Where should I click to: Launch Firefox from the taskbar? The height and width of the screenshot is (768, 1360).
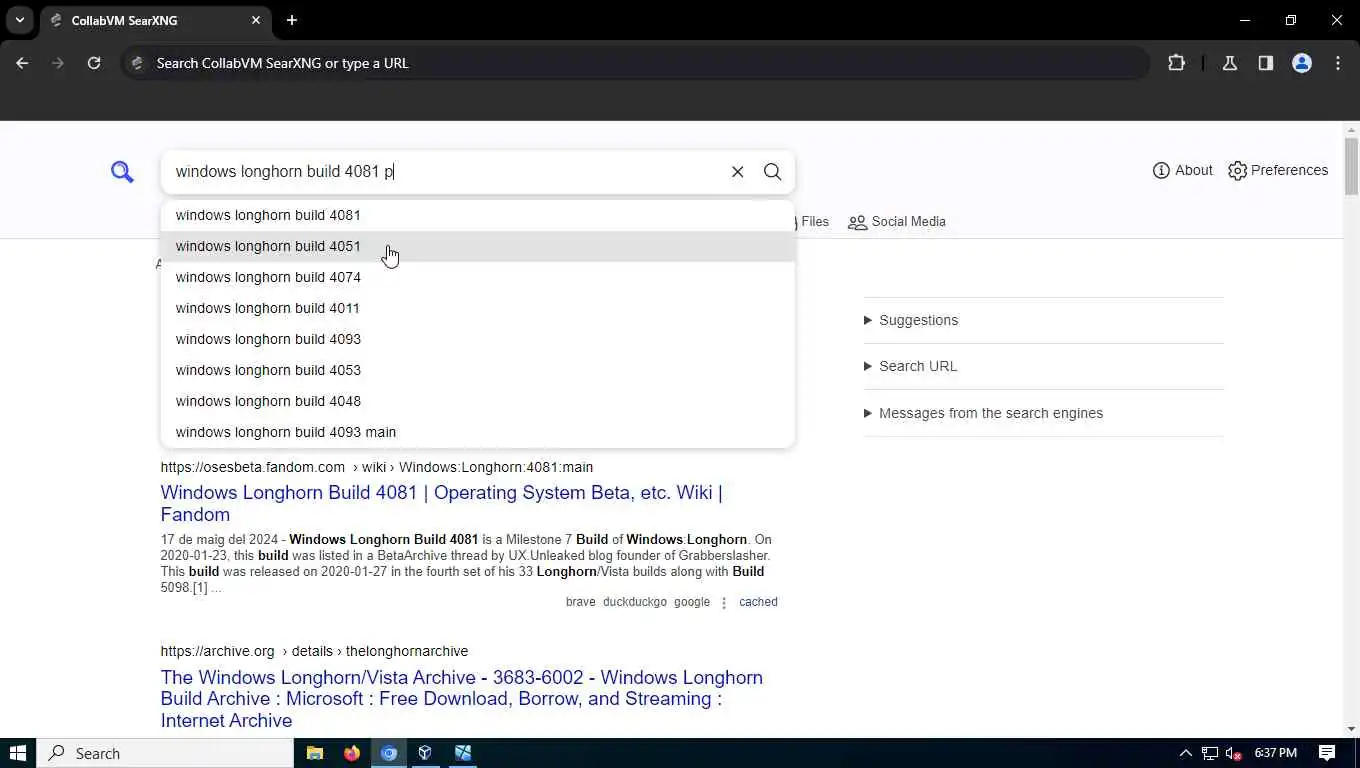pos(352,753)
